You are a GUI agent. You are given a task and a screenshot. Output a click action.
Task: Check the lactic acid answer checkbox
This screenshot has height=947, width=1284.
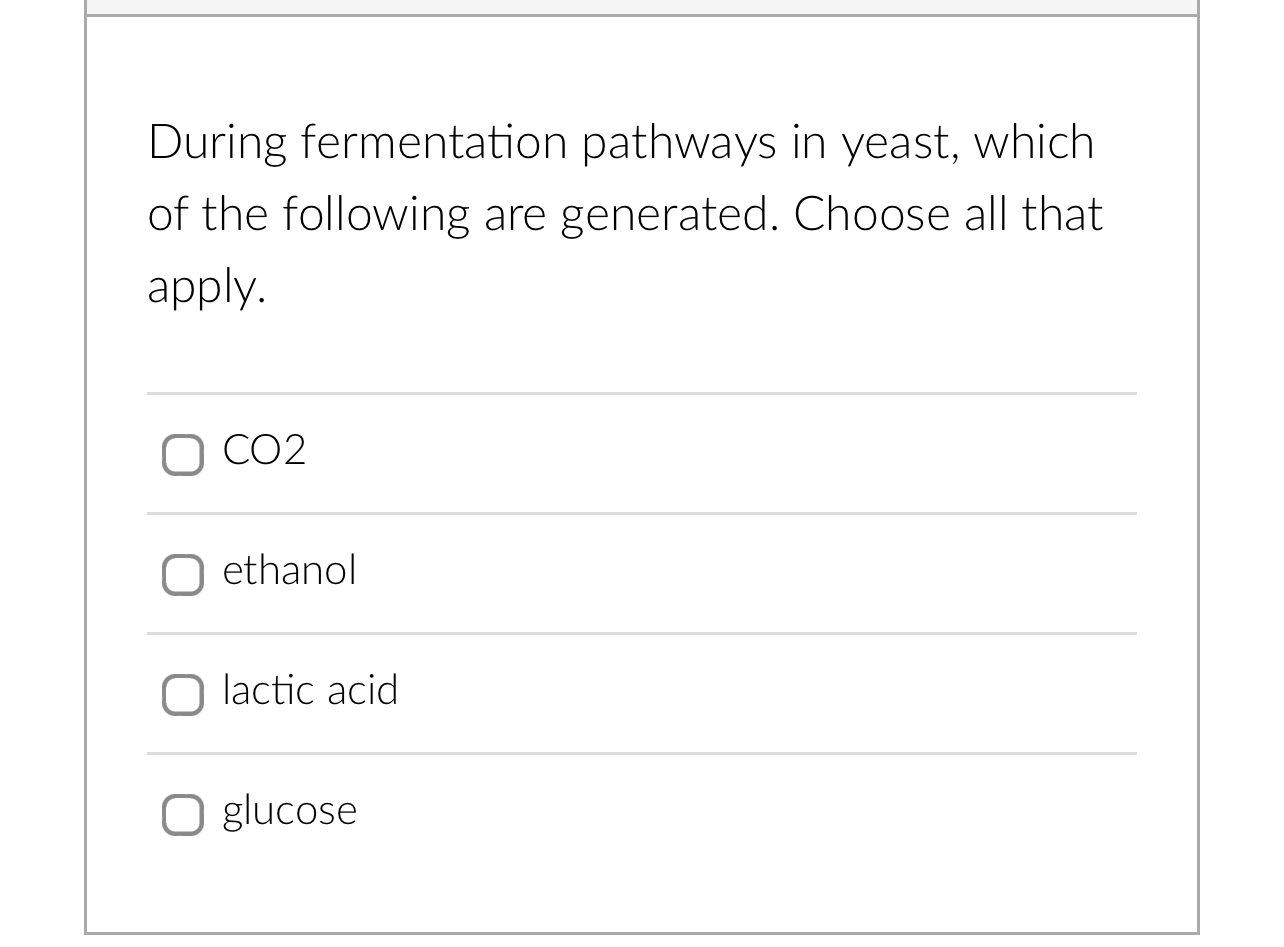point(183,695)
